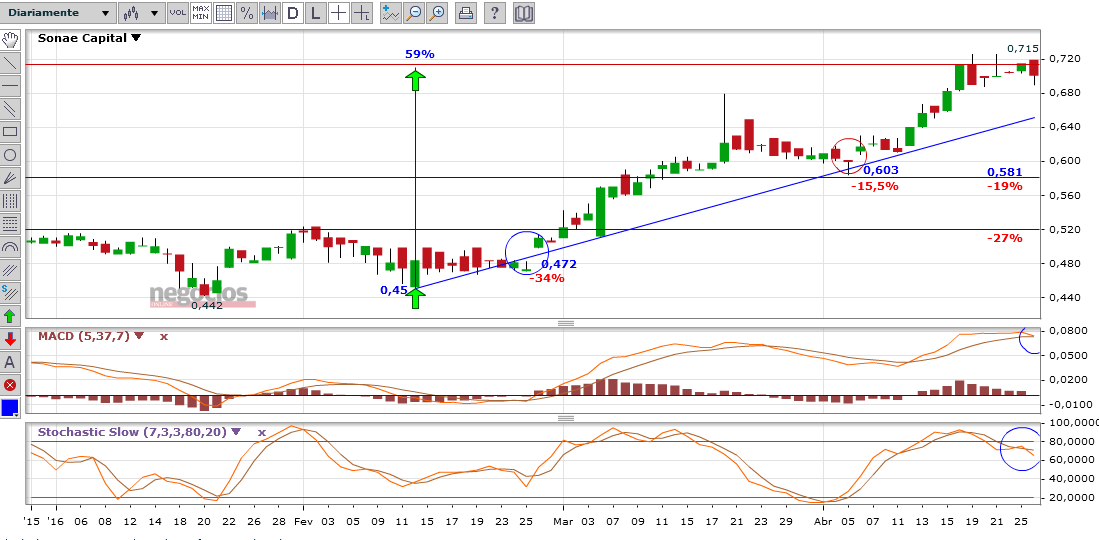Pick the green up arrow marker tool
Screen dimensions: 1099x540
pyautogui.click(x=10, y=316)
